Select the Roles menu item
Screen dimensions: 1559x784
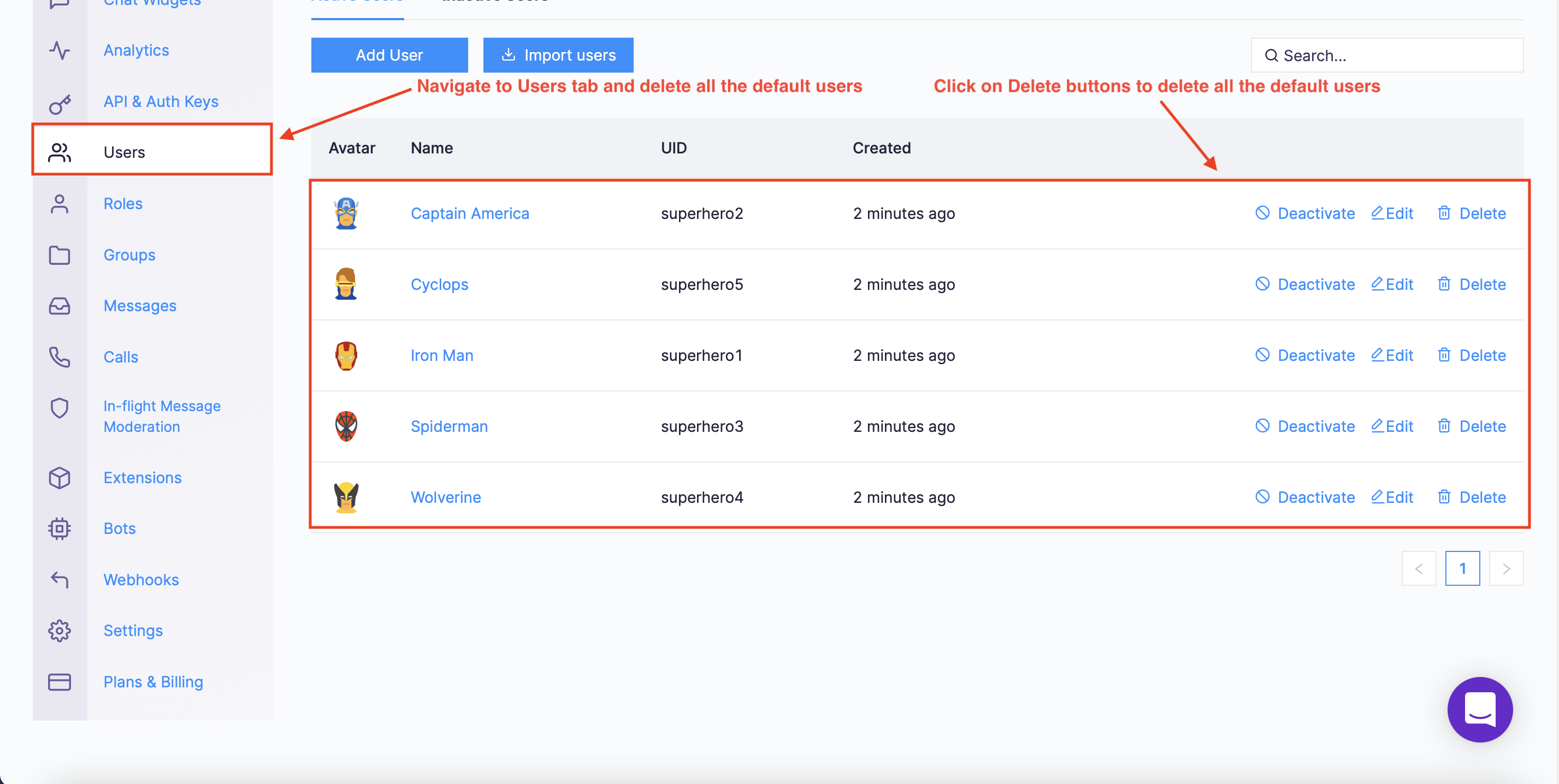click(123, 204)
